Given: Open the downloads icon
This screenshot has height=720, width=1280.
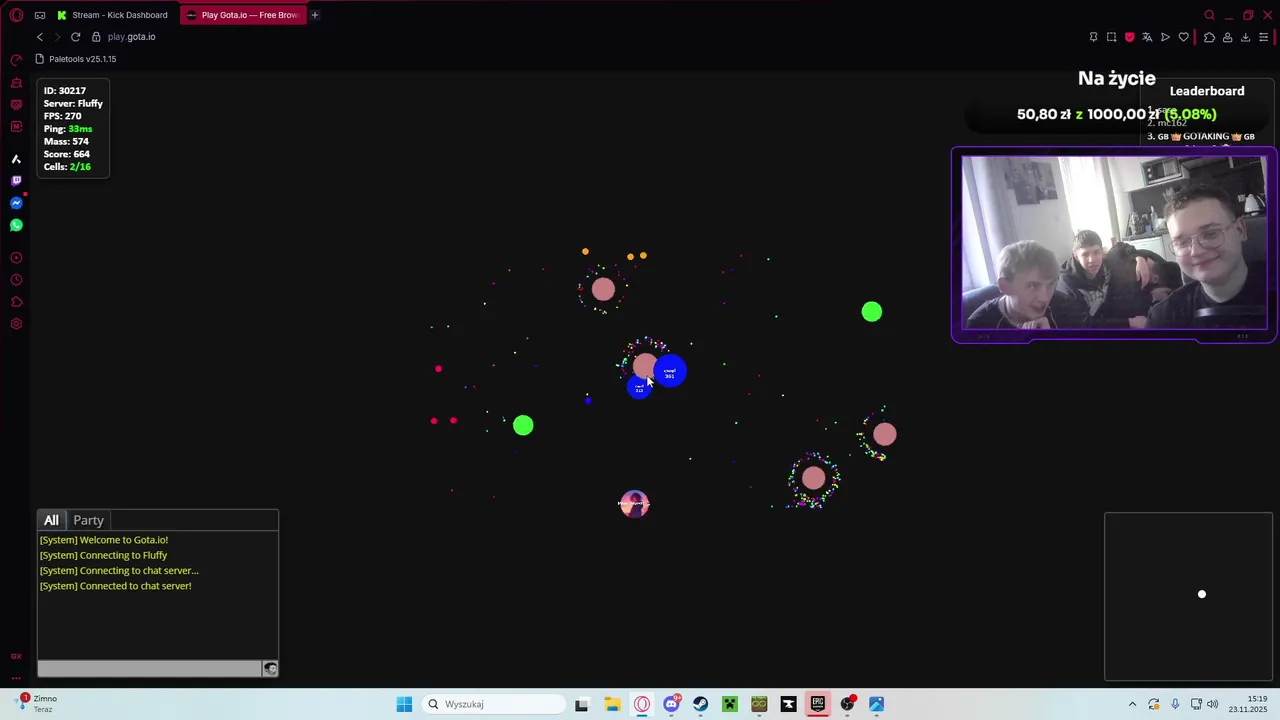Looking at the screenshot, I should click(1245, 37).
